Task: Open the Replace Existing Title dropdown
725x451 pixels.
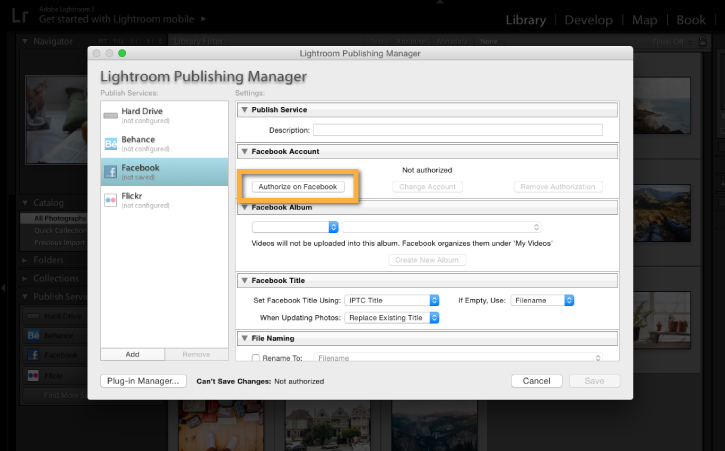Action: click(x=392, y=318)
